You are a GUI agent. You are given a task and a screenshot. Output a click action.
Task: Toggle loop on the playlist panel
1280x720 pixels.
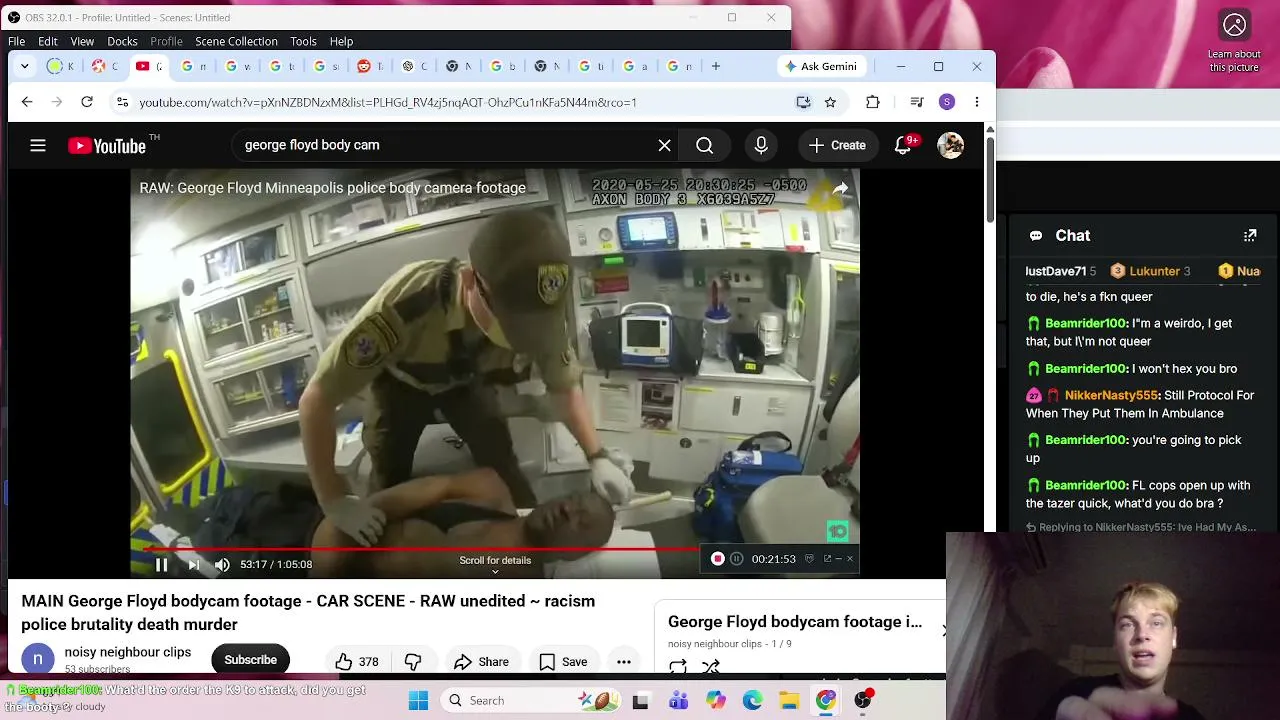(678, 667)
